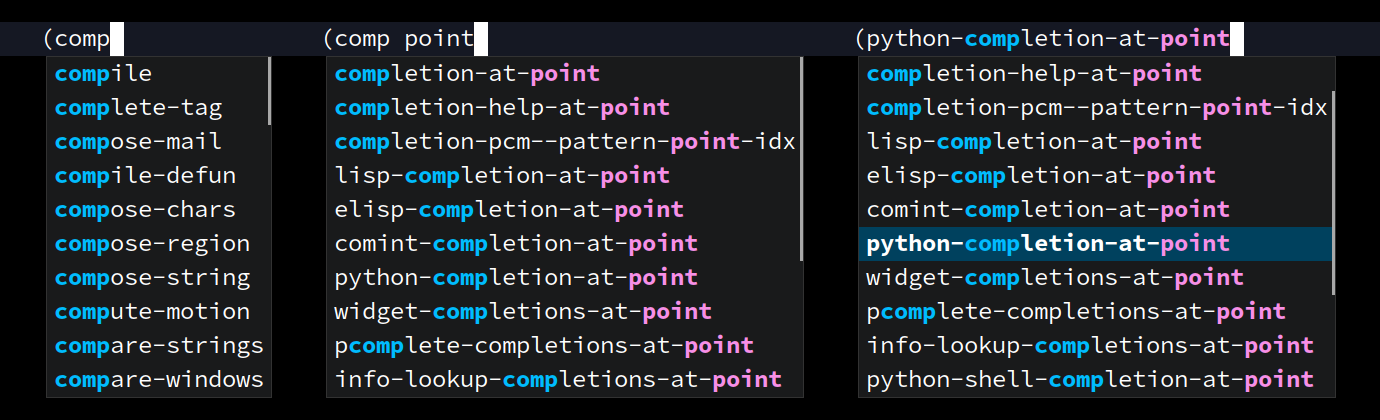Select "pcomplete-completions-at-point" in middle popup
1380x420 pixels.
point(564,346)
